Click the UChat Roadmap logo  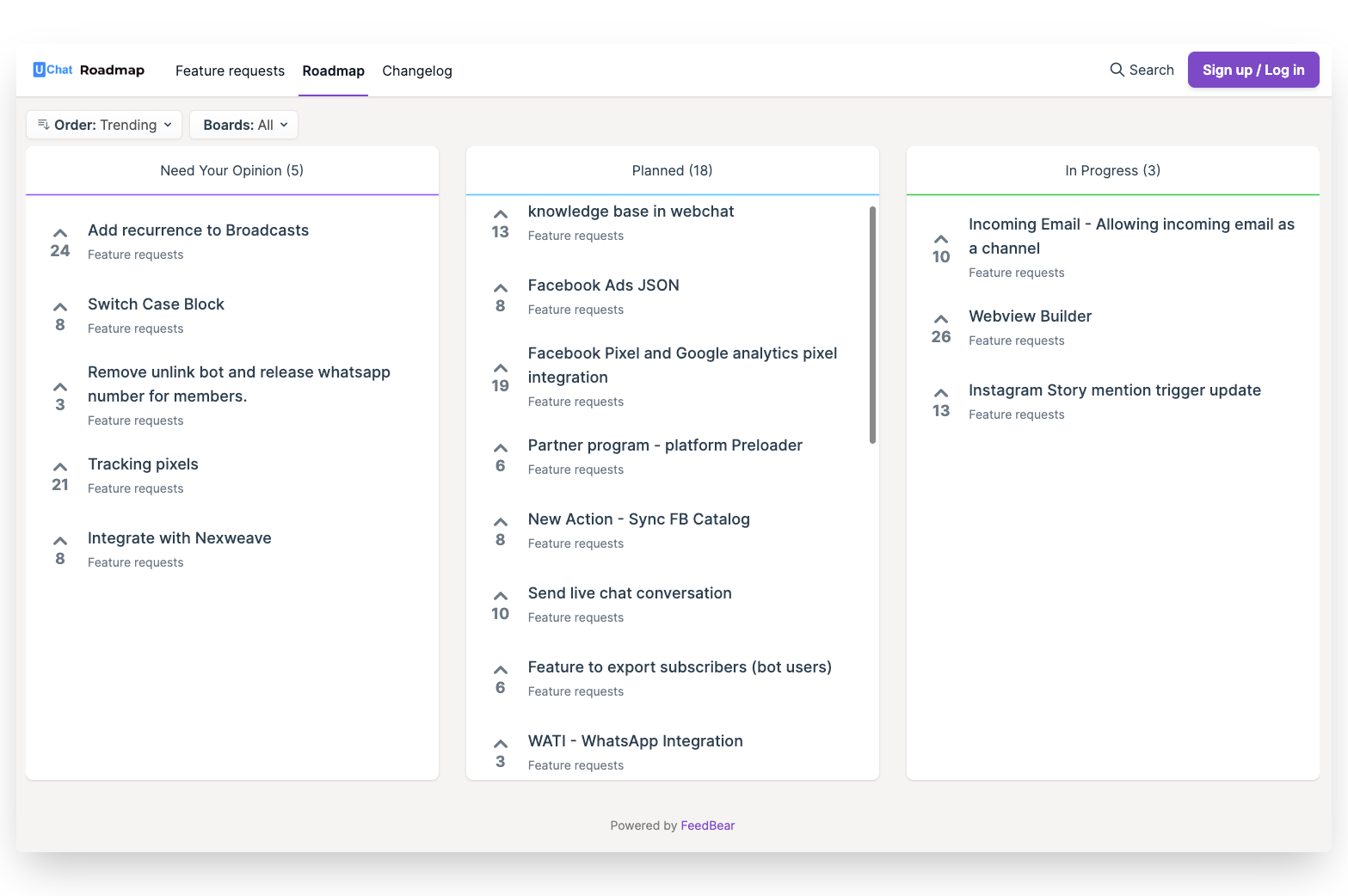88,70
